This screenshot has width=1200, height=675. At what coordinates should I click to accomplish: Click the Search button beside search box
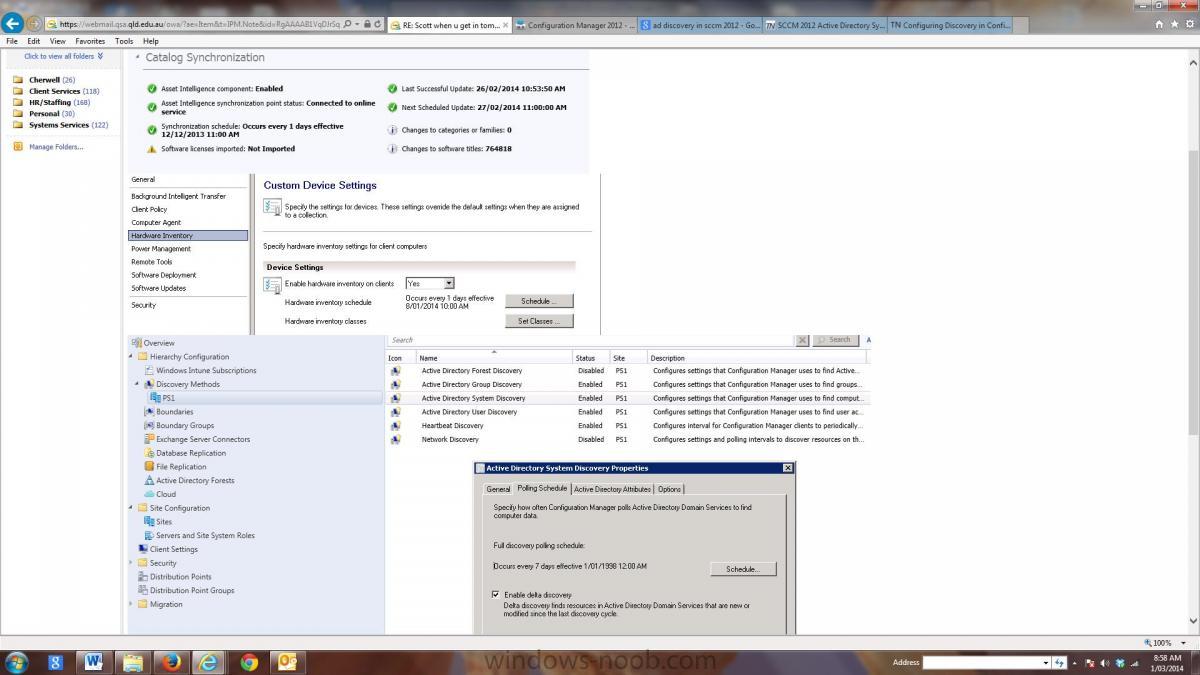click(x=835, y=340)
